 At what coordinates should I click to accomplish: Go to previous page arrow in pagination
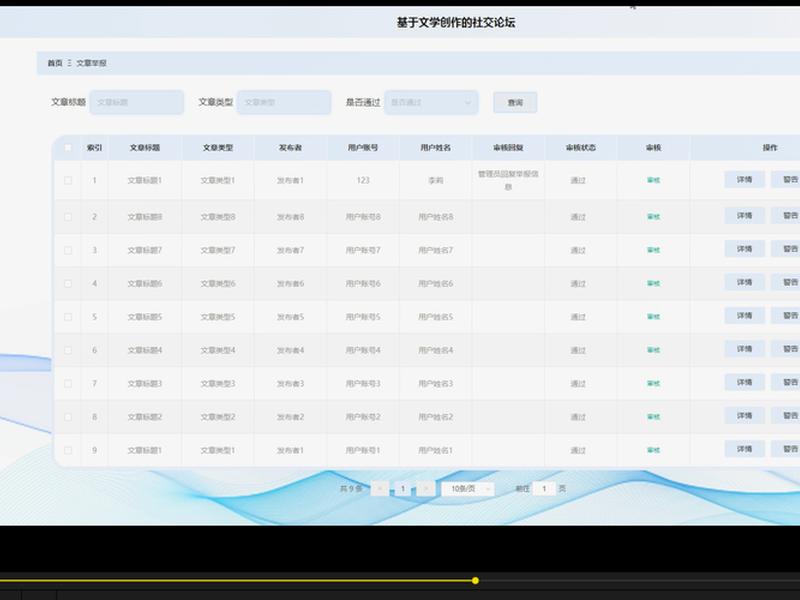380,489
